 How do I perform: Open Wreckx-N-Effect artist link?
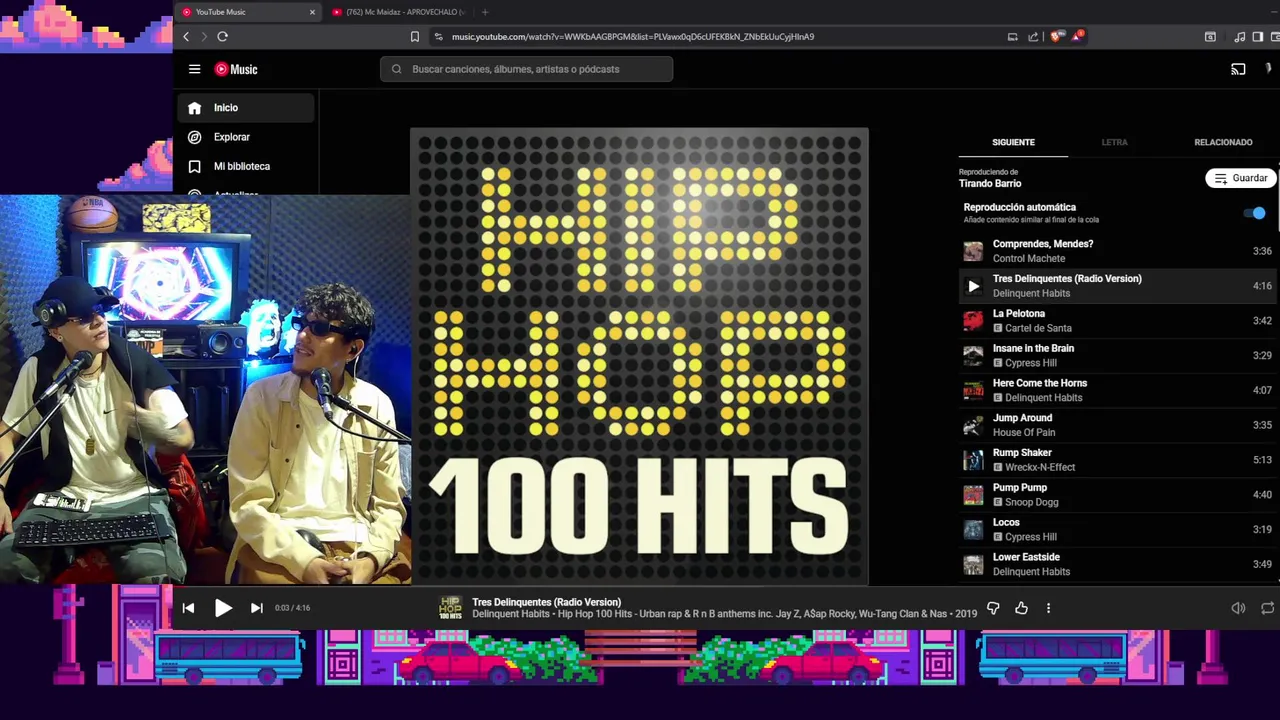coord(1040,467)
